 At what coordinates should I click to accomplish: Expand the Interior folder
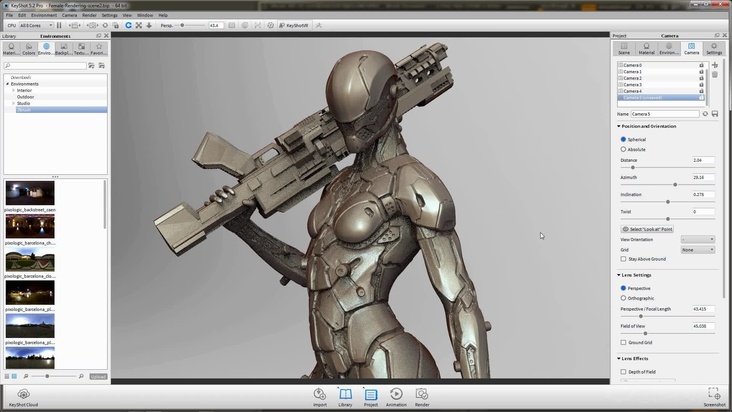click(x=14, y=91)
